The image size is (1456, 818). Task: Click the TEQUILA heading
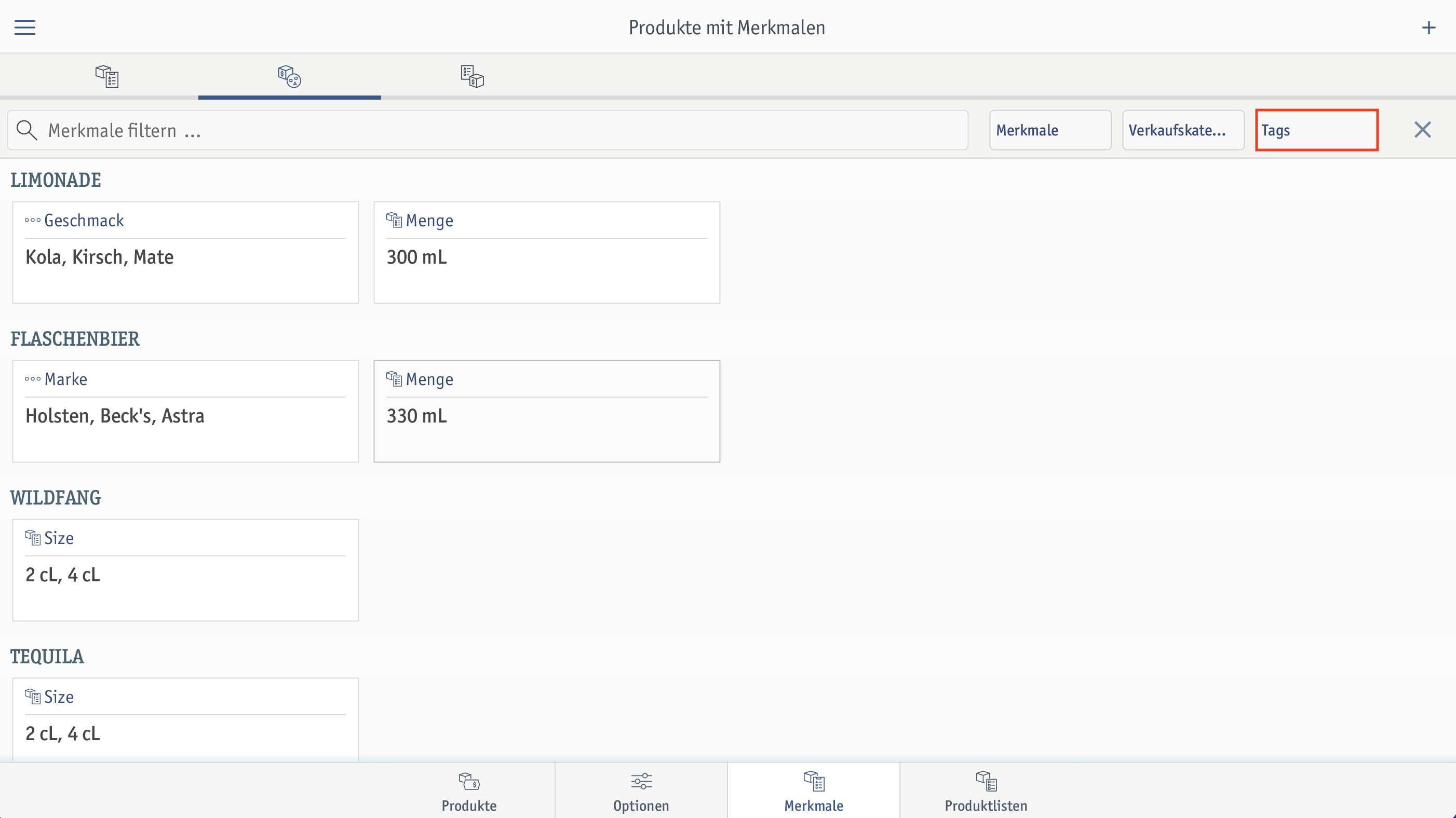47,657
